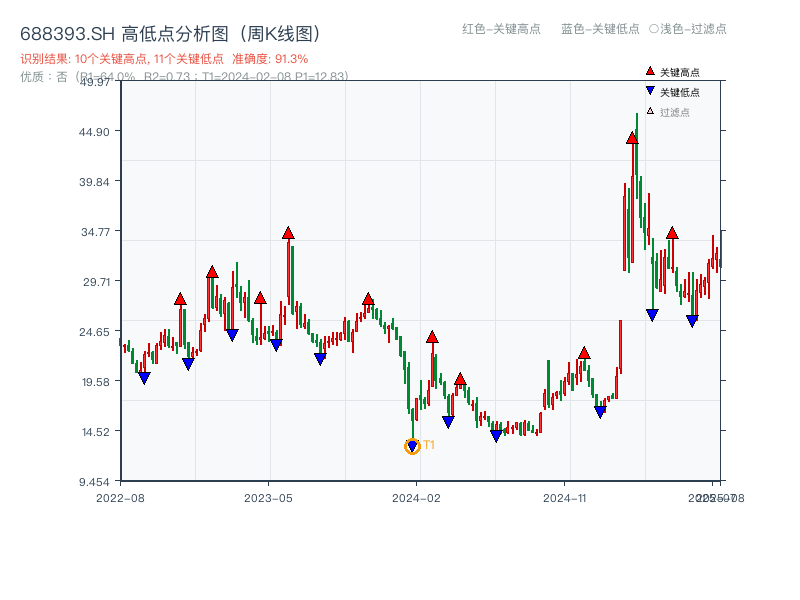Select the red 关键高点 triangle icon in legend
Screen dimensions: 800x600
648,71
